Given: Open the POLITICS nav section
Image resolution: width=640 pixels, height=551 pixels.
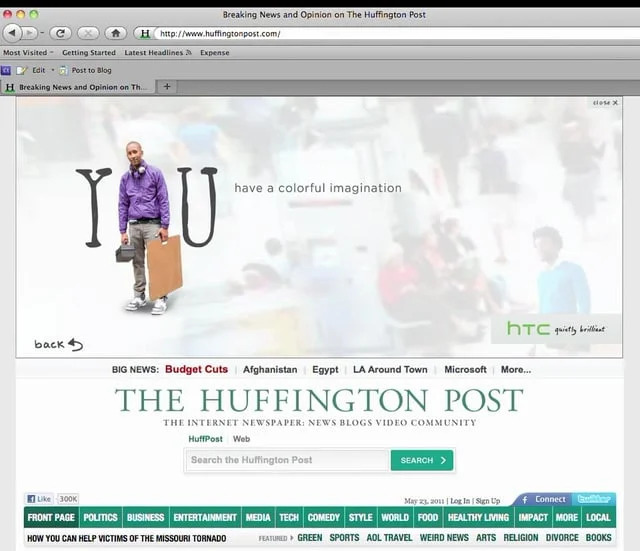Looking at the screenshot, I should (100, 518).
